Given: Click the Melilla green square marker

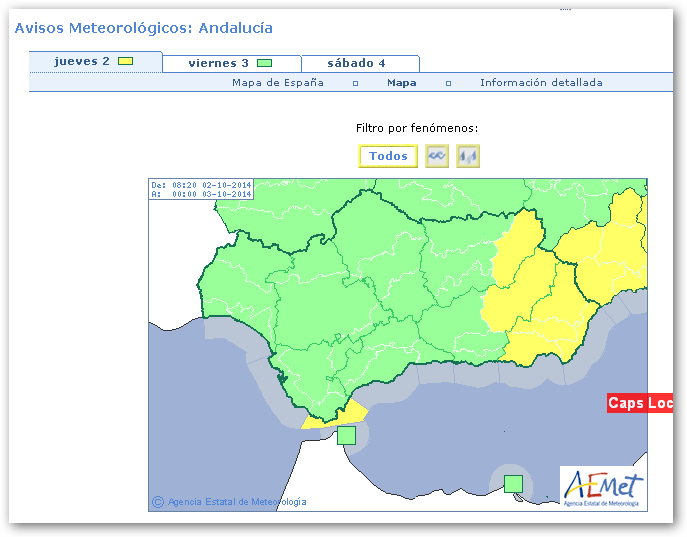Looking at the screenshot, I should click(x=513, y=484).
